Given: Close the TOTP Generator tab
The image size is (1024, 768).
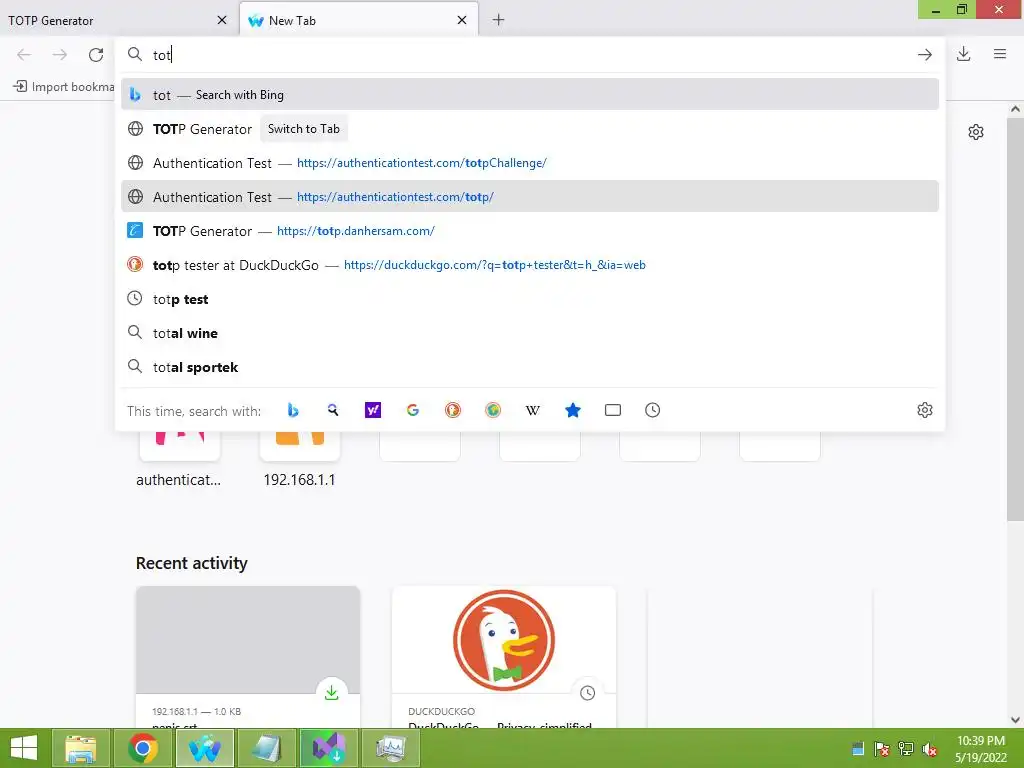Looking at the screenshot, I should 222,20.
